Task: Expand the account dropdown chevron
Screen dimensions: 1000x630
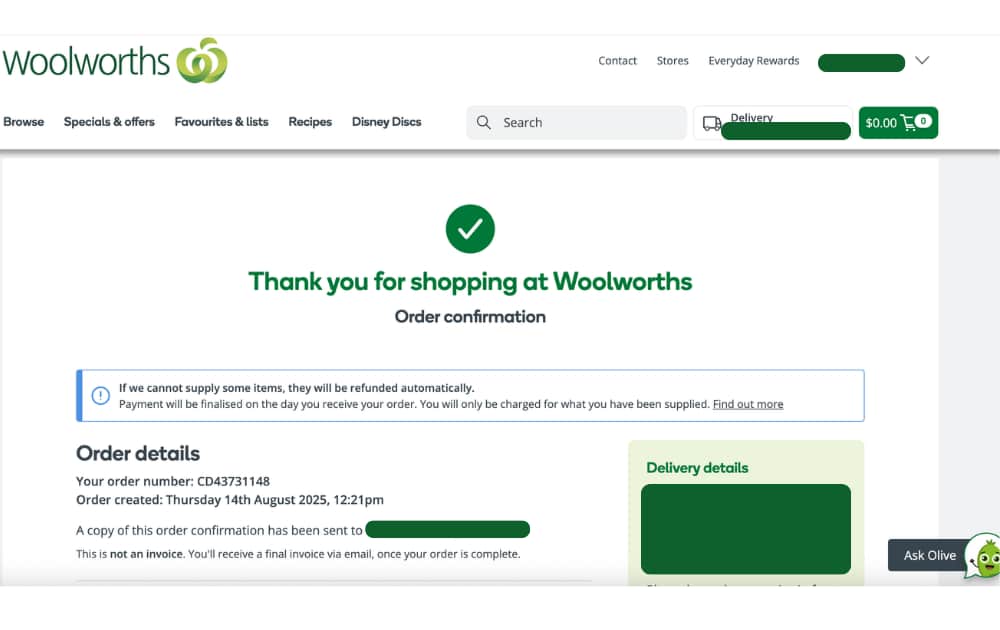Action: coord(921,61)
